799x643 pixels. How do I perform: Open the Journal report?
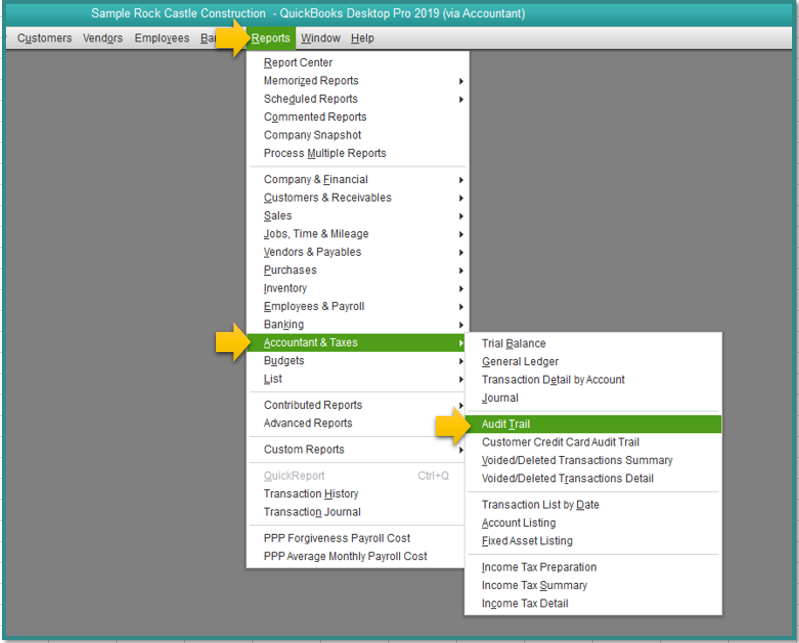click(594, 398)
